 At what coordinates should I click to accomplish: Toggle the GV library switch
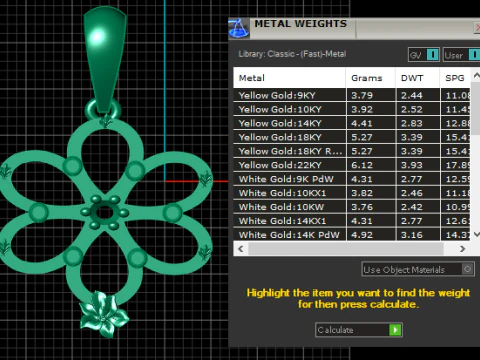[x=432, y=55]
